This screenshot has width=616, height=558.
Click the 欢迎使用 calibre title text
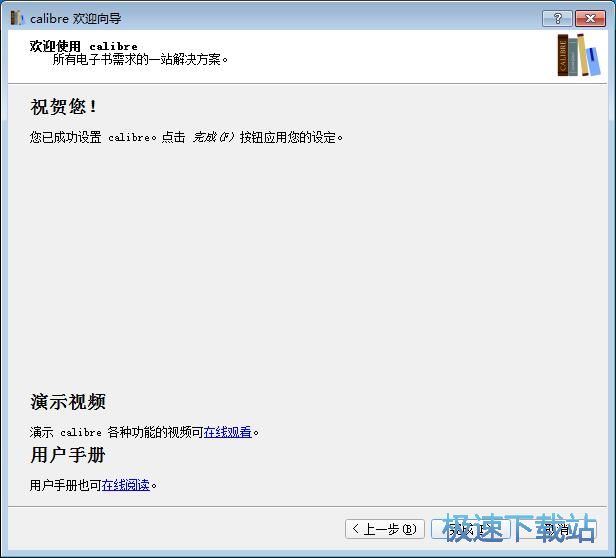pyautogui.click(x=84, y=46)
